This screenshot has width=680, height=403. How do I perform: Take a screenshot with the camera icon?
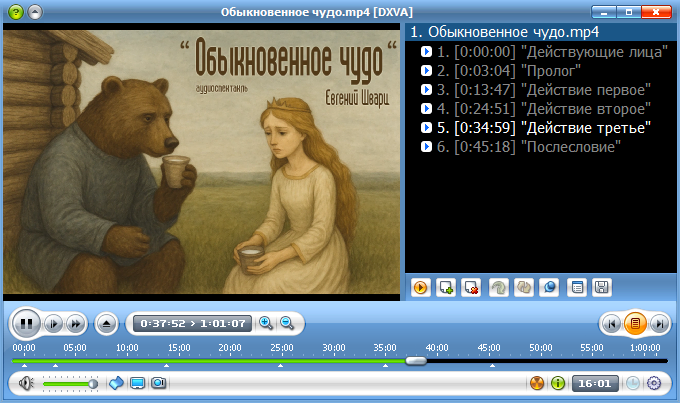pos(158,383)
